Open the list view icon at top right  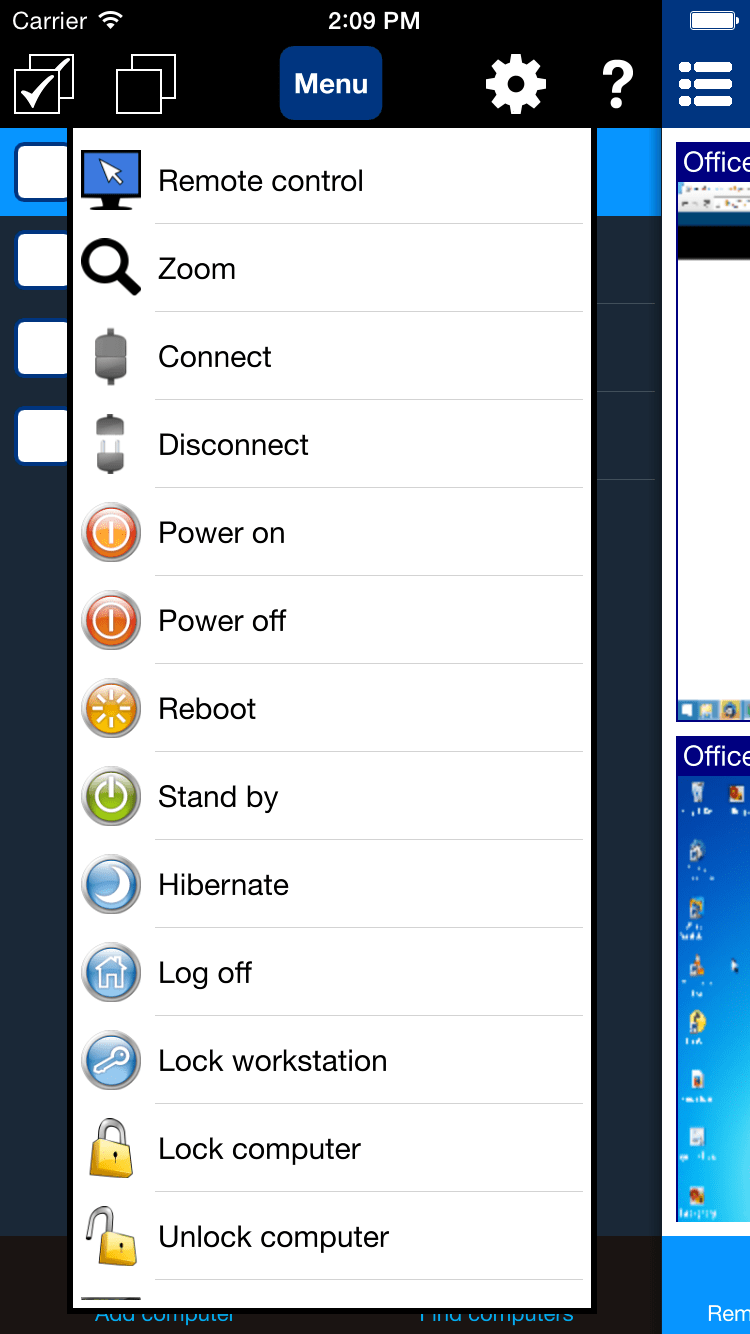(705, 84)
